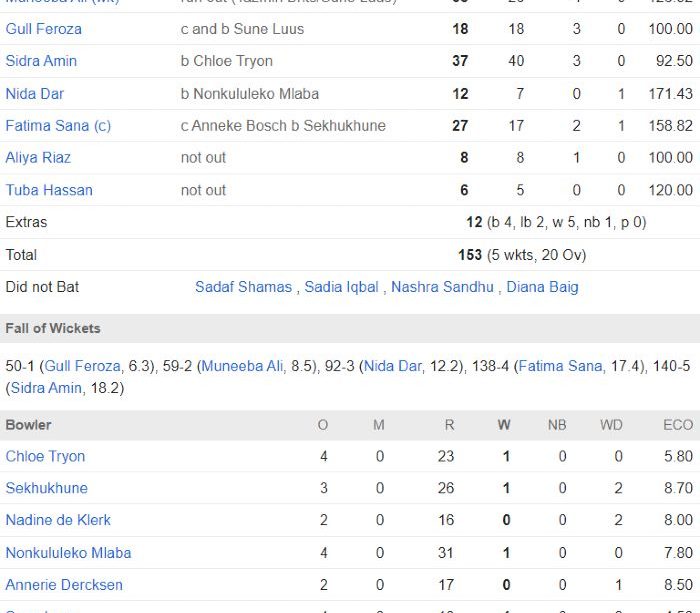700x613 pixels.
Task: Click Nonkululeko Mlaba in bowler table
Action: (68, 553)
